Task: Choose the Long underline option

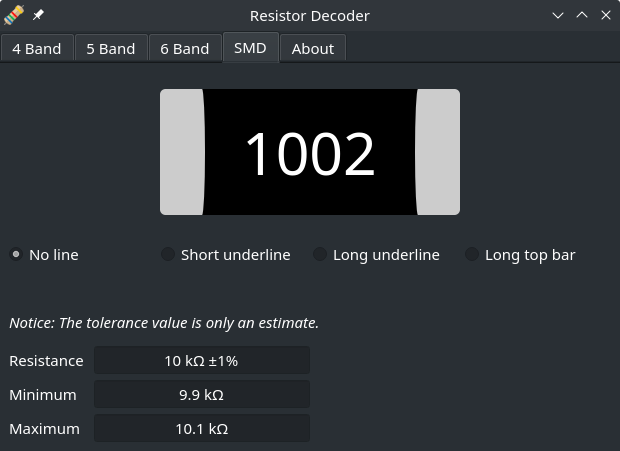Action: point(320,255)
